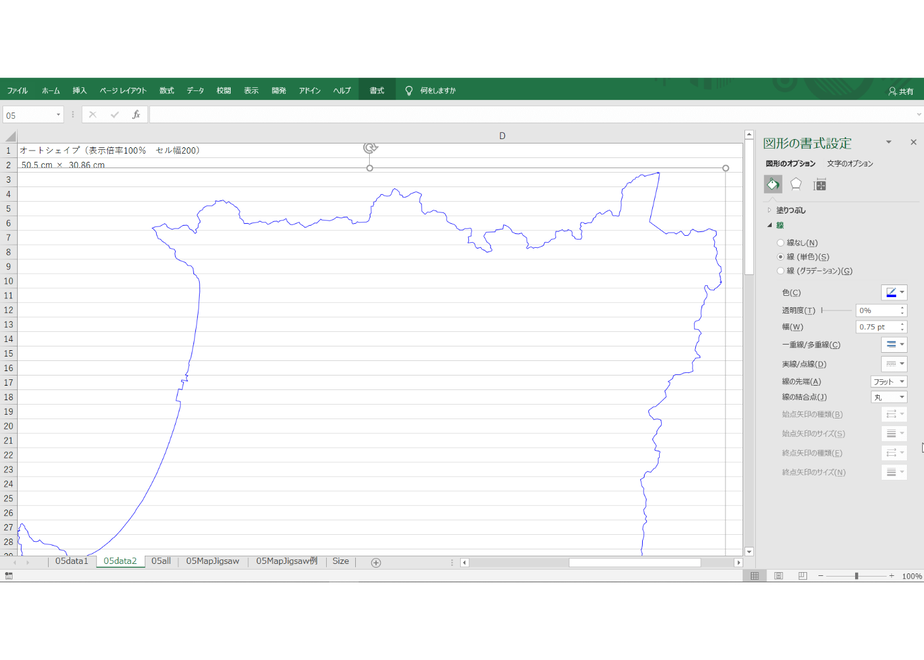This screenshot has width=924, height=660.
Task: Click the transparency slider
Action: 837,310
